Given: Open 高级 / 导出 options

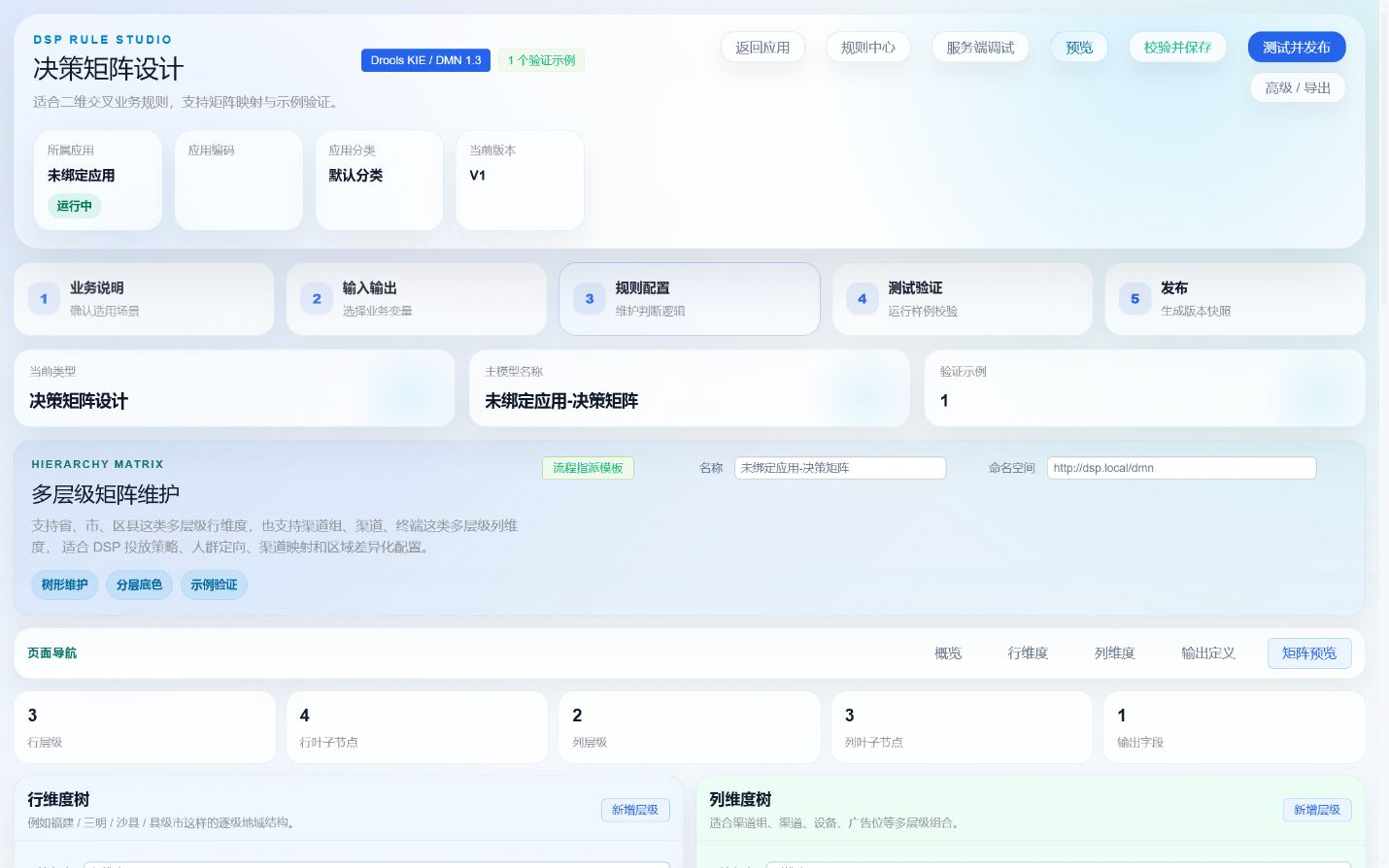Looking at the screenshot, I should click(1298, 87).
